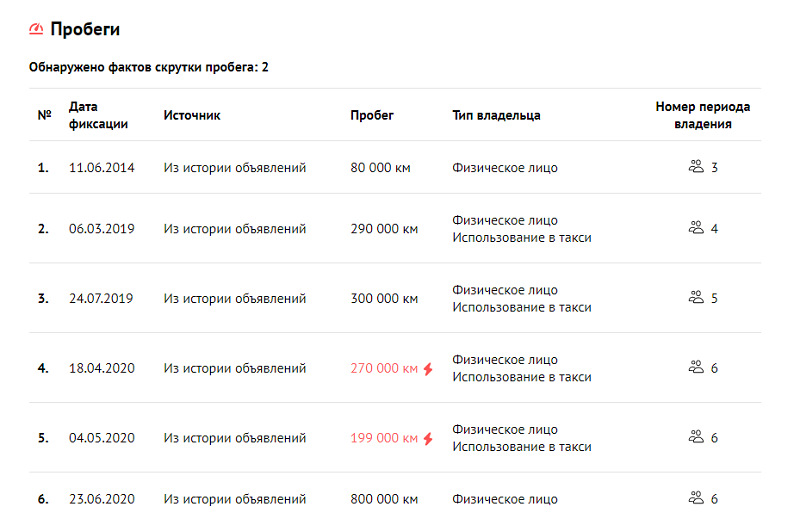
Task: Select the 800 000 км mileage value
Action: coord(384,499)
